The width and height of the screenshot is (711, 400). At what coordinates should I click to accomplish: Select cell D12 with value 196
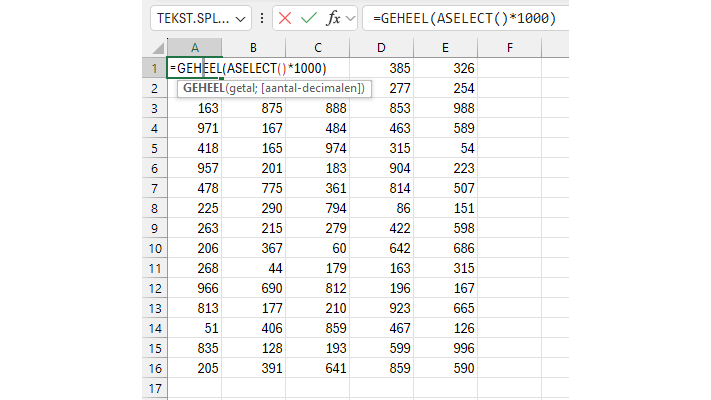(381, 288)
